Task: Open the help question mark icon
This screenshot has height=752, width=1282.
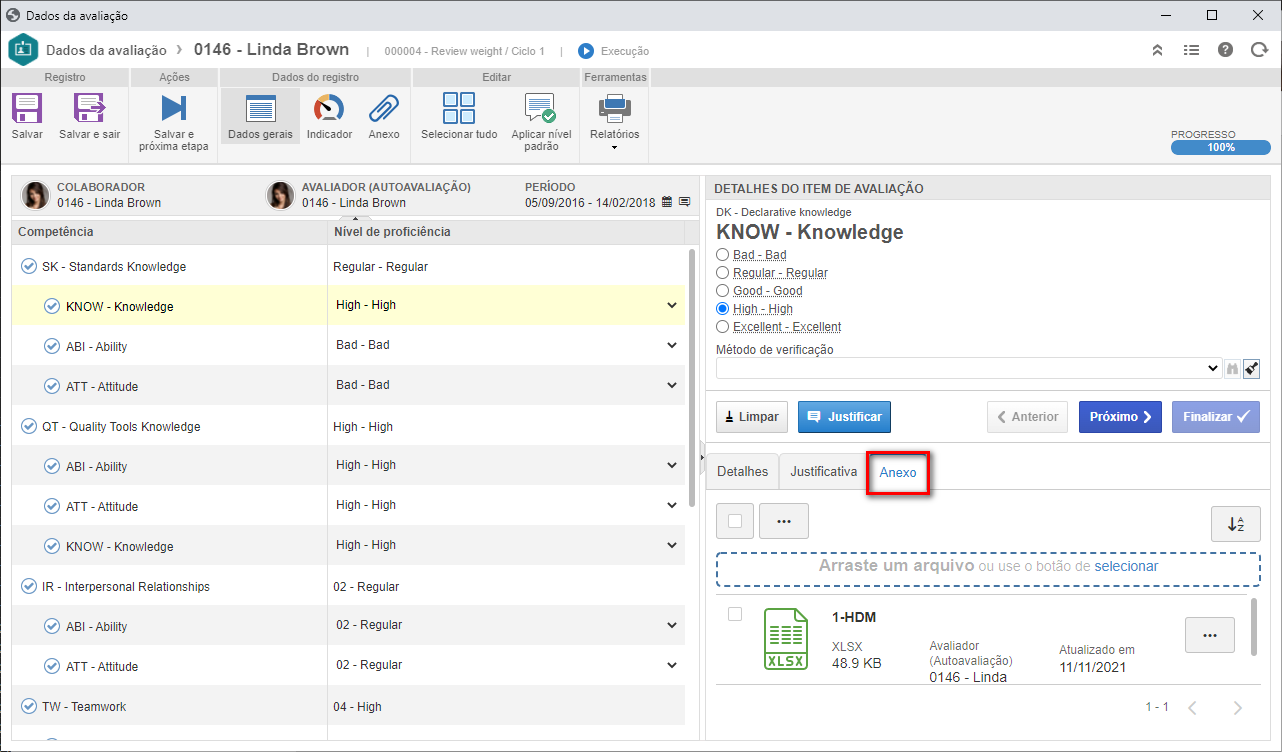Action: pos(1225,50)
